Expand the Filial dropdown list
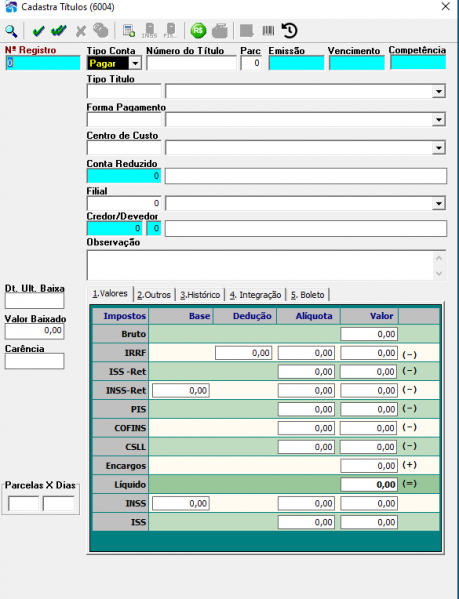Image resolution: width=459 pixels, height=599 pixels. [x=439, y=204]
